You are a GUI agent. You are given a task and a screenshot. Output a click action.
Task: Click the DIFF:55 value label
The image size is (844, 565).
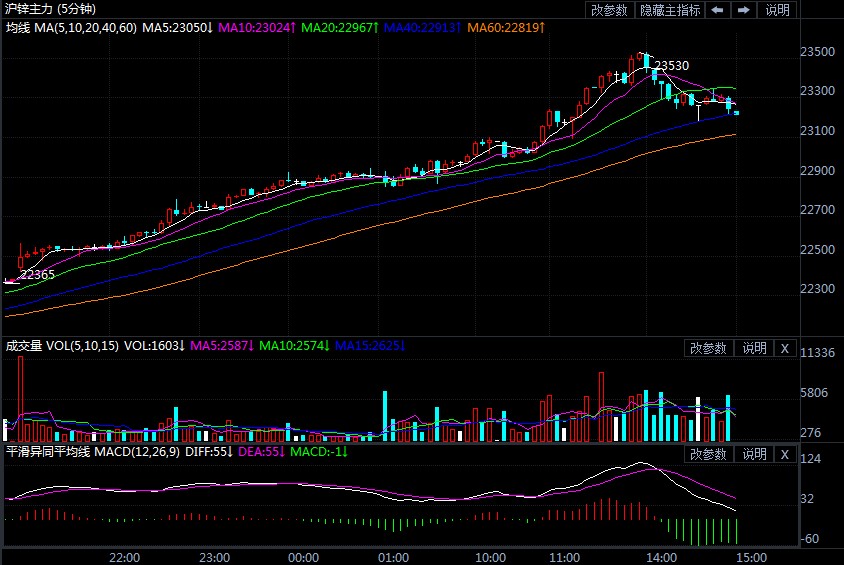pyautogui.click(x=209, y=451)
